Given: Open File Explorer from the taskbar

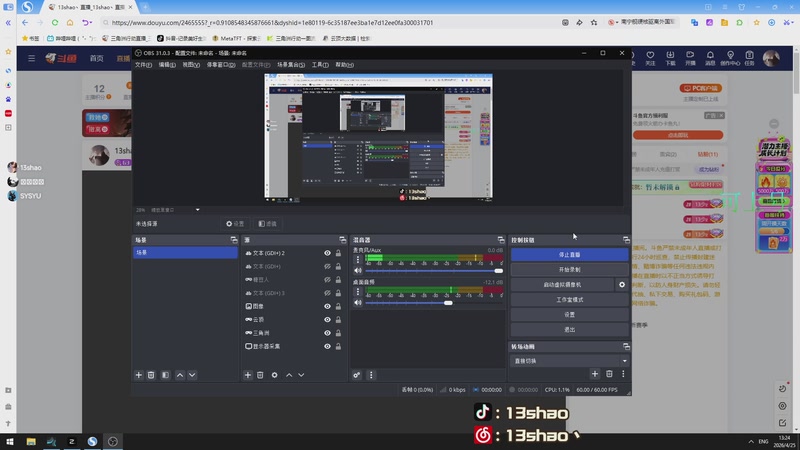Looking at the screenshot, I should (31, 441).
